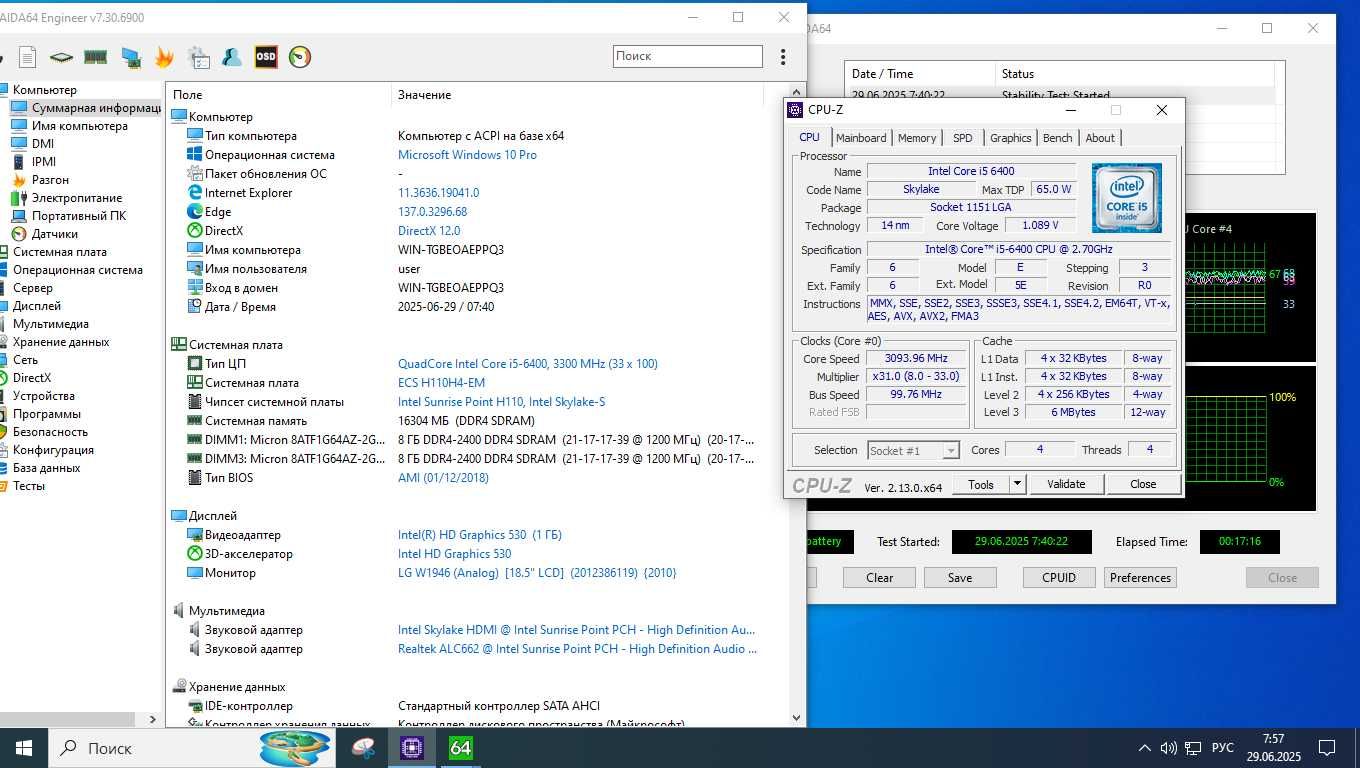Click the Edge browser row icon
Image resolution: width=1360 pixels, height=768 pixels.
(194, 212)
